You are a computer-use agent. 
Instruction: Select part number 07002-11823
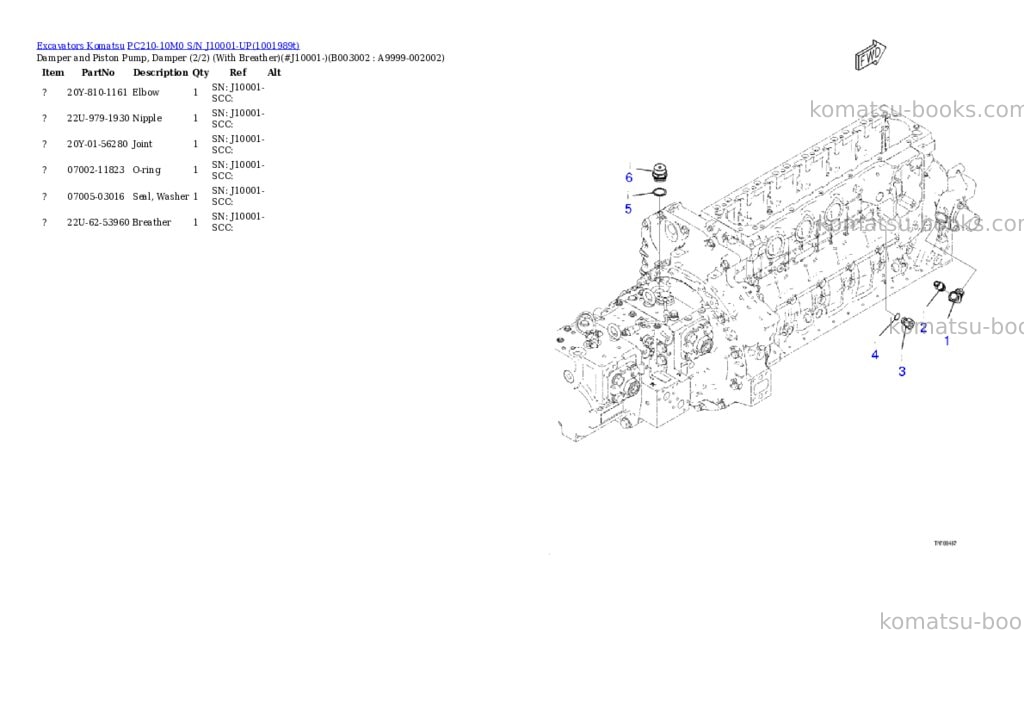95,170
